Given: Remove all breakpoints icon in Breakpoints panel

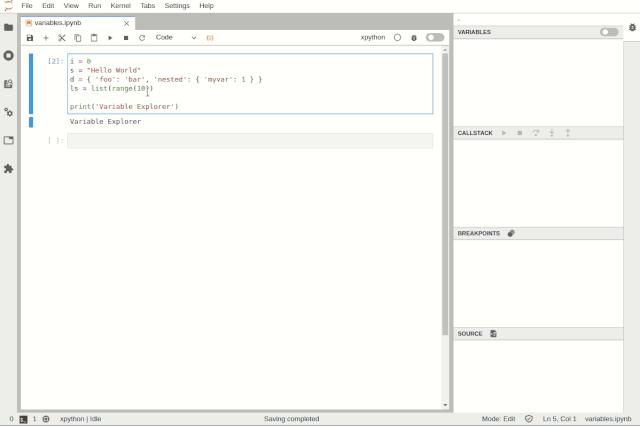Looking at the screenshot, I should coord(511,233).
